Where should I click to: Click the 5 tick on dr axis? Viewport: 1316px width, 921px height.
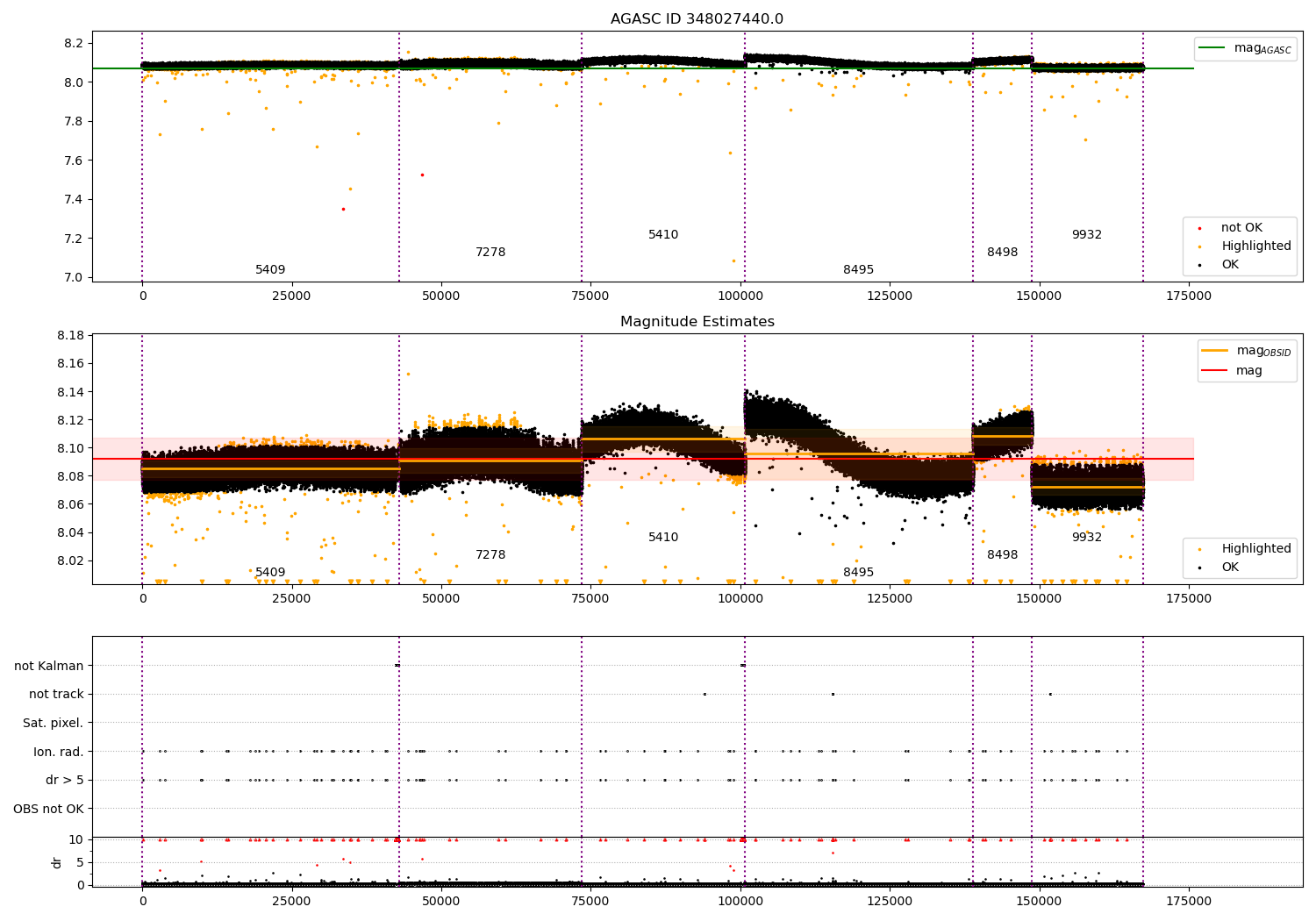[x=80, y=862]
